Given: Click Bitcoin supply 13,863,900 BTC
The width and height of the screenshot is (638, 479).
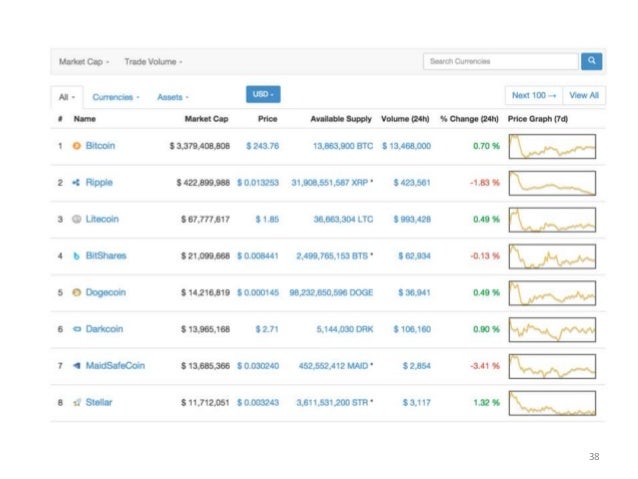Looking at the screenshot, I should click(343, 146).
